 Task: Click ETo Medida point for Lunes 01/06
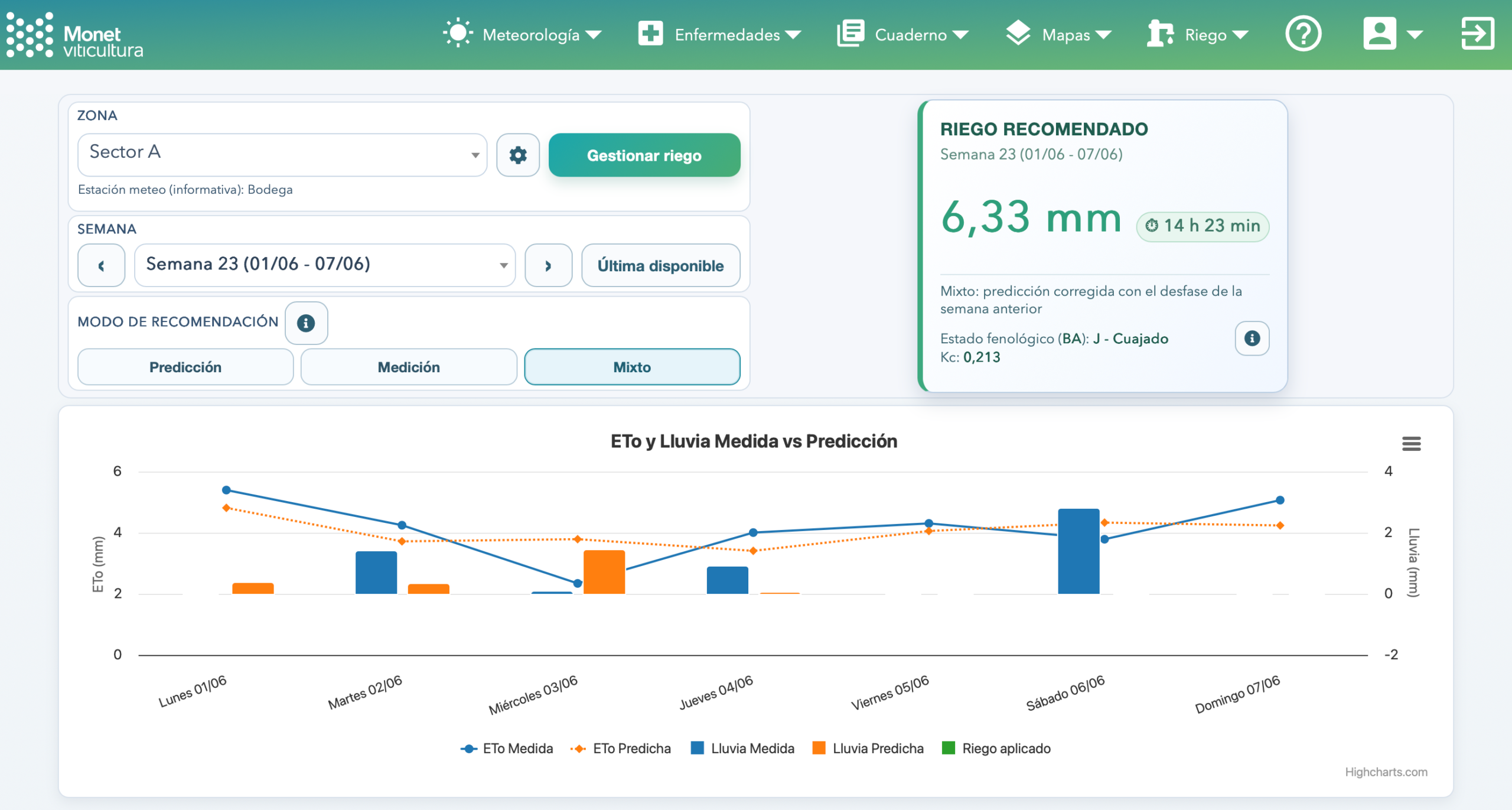click(226, 490)
